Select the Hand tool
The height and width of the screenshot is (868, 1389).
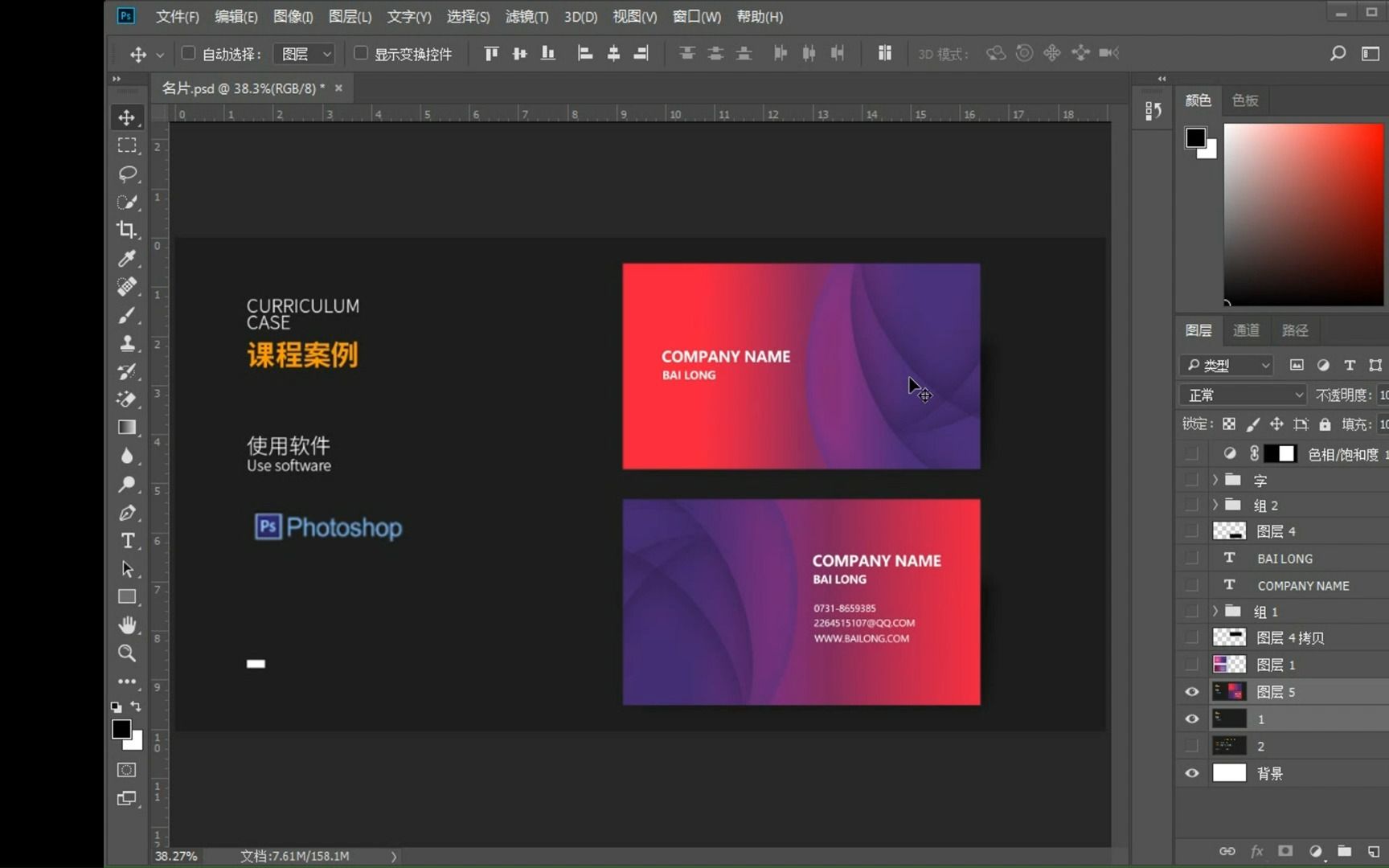pos(127,625)
